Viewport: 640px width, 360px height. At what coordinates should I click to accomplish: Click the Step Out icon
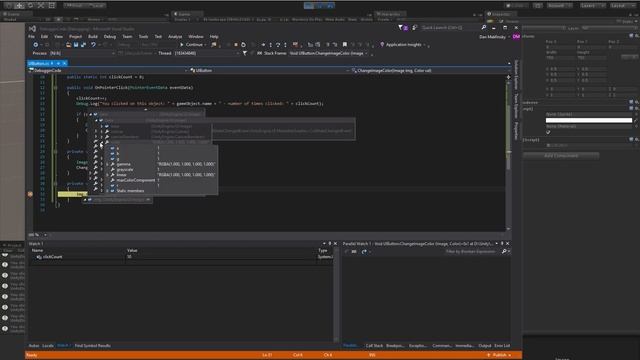285,44
